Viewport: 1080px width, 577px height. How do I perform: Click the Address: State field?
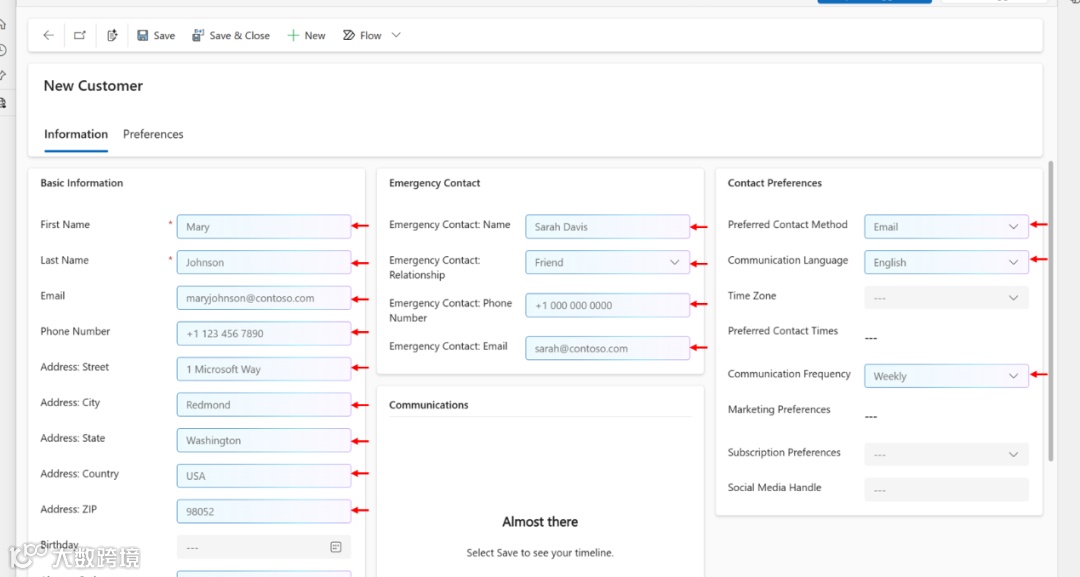[264, 441]
